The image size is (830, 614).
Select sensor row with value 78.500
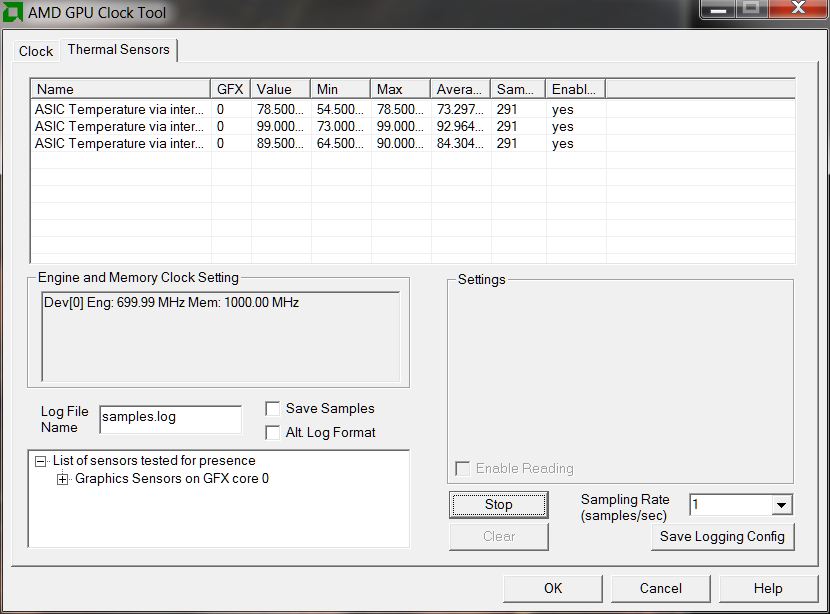(413, 110)
